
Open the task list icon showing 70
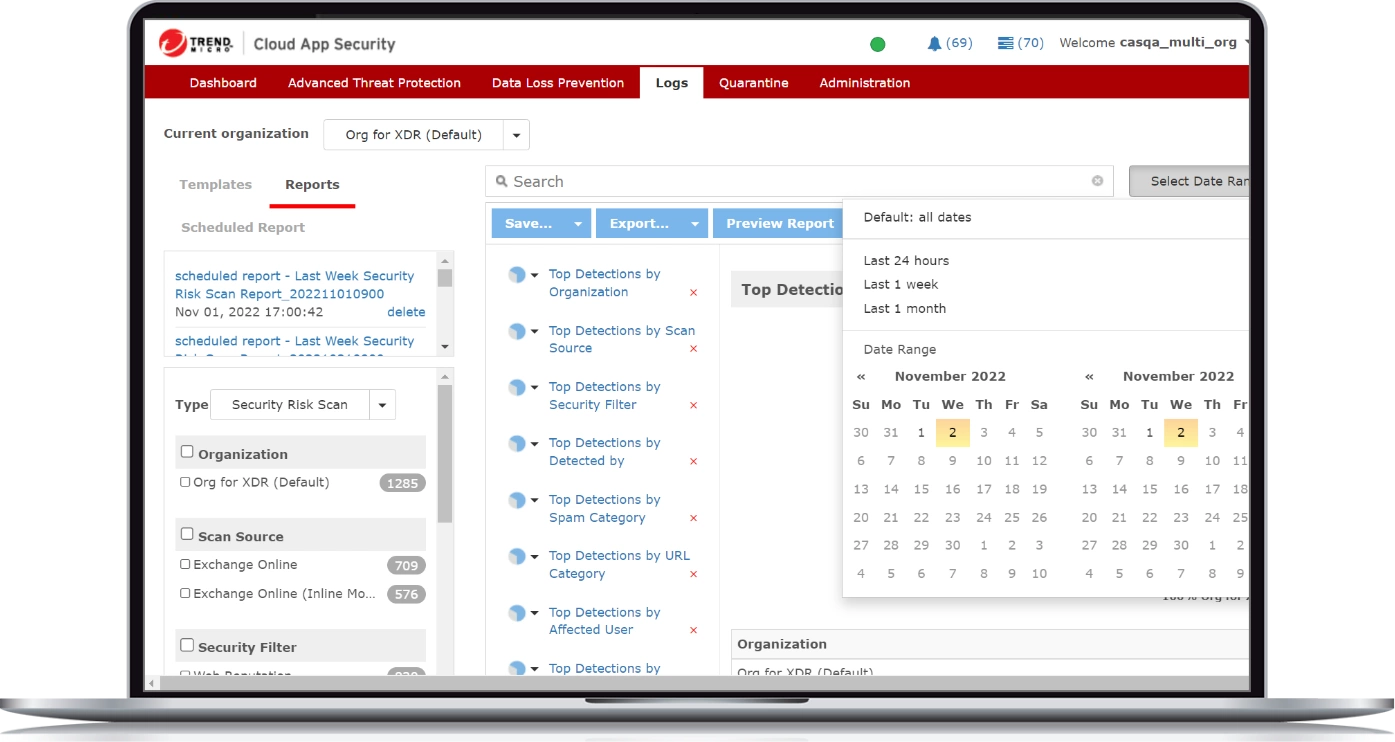(1005, 43)
